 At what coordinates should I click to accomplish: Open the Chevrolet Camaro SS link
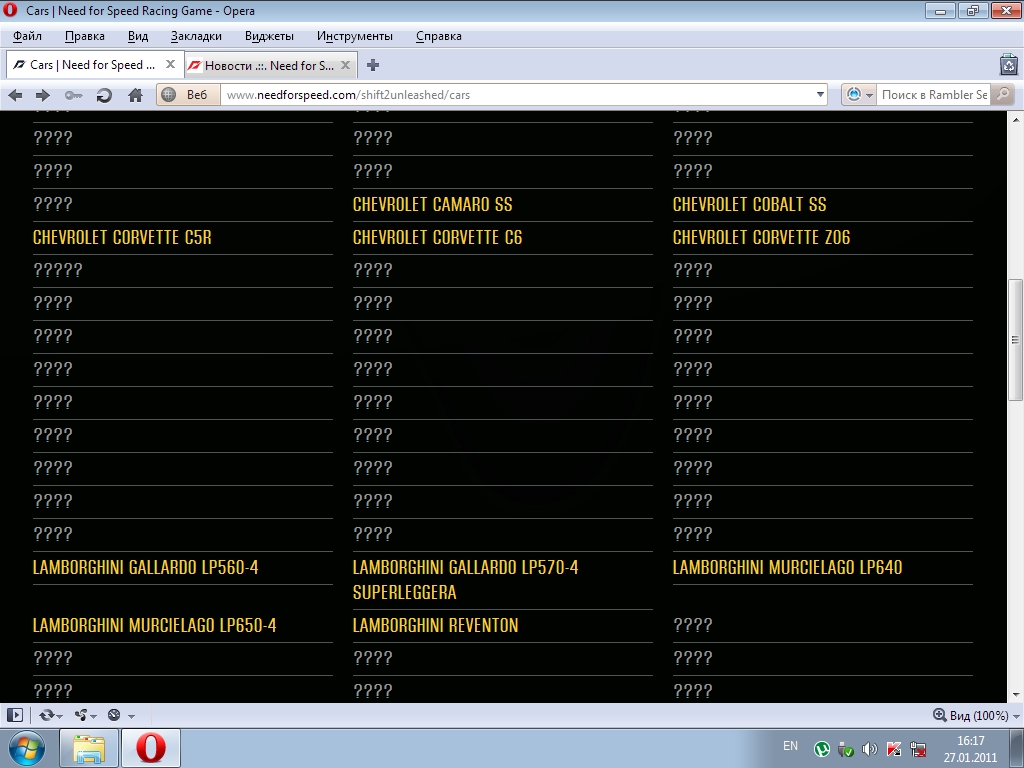(x=432, y=204)
